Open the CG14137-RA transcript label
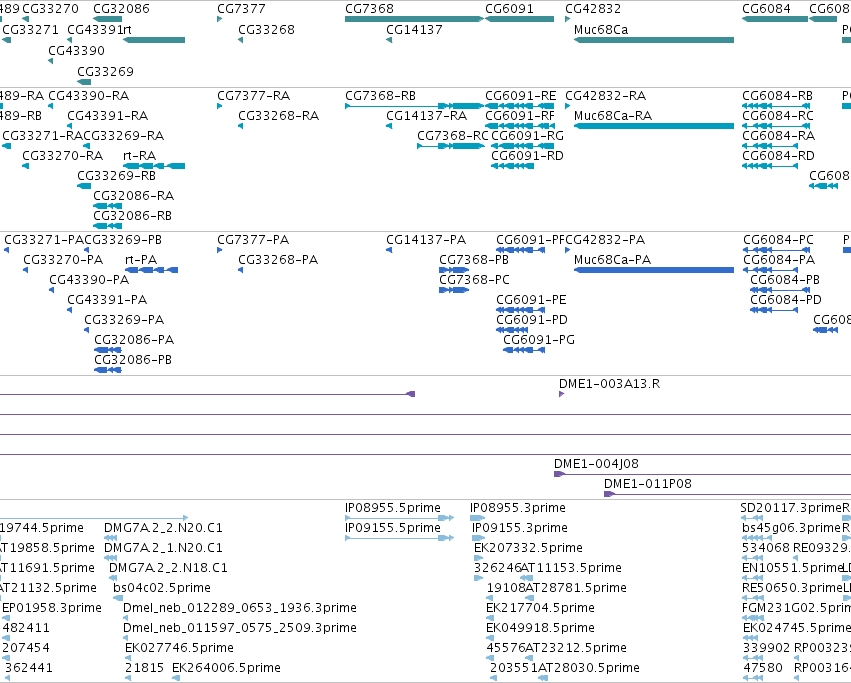This screenshot has width=851, height=683. click(426, 116)
